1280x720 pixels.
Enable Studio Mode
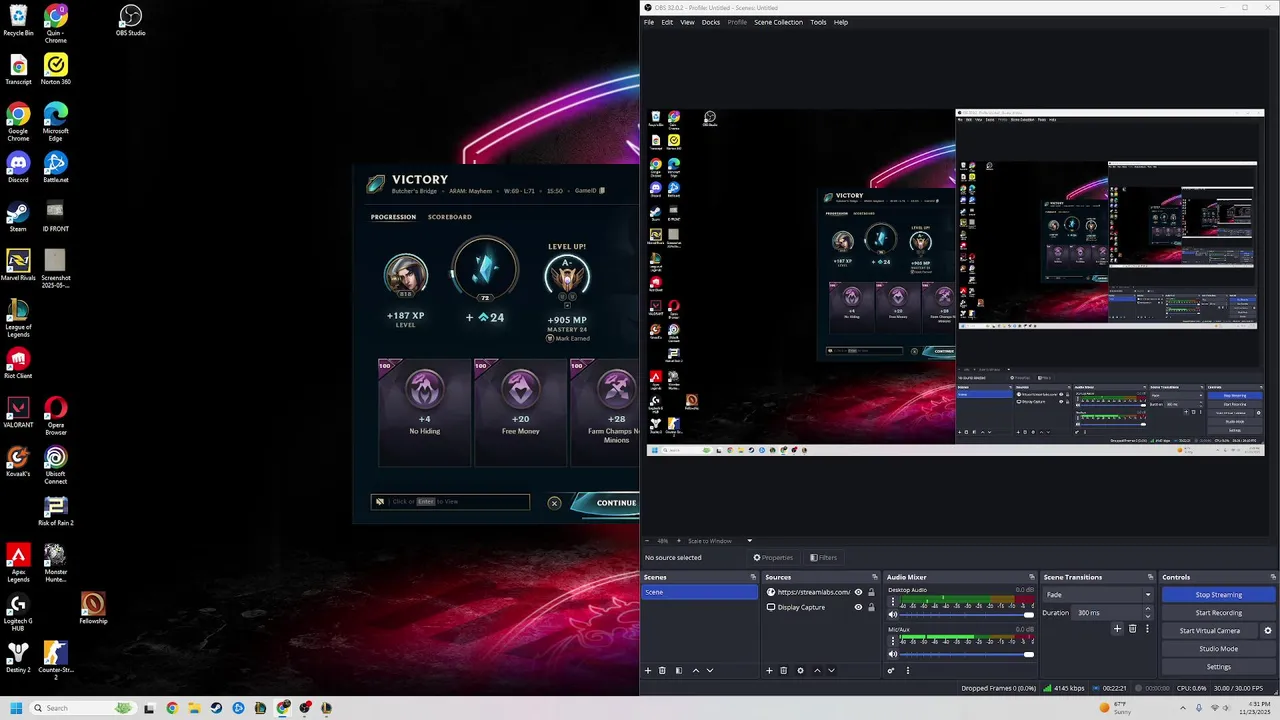click(1218, 649)
